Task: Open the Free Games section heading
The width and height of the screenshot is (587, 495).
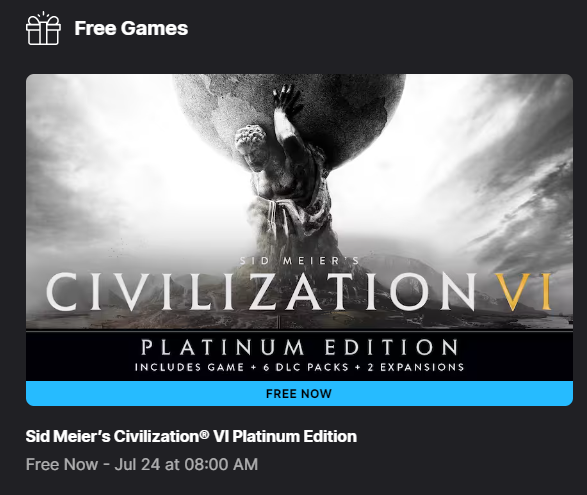Action: tap(131, 28)
